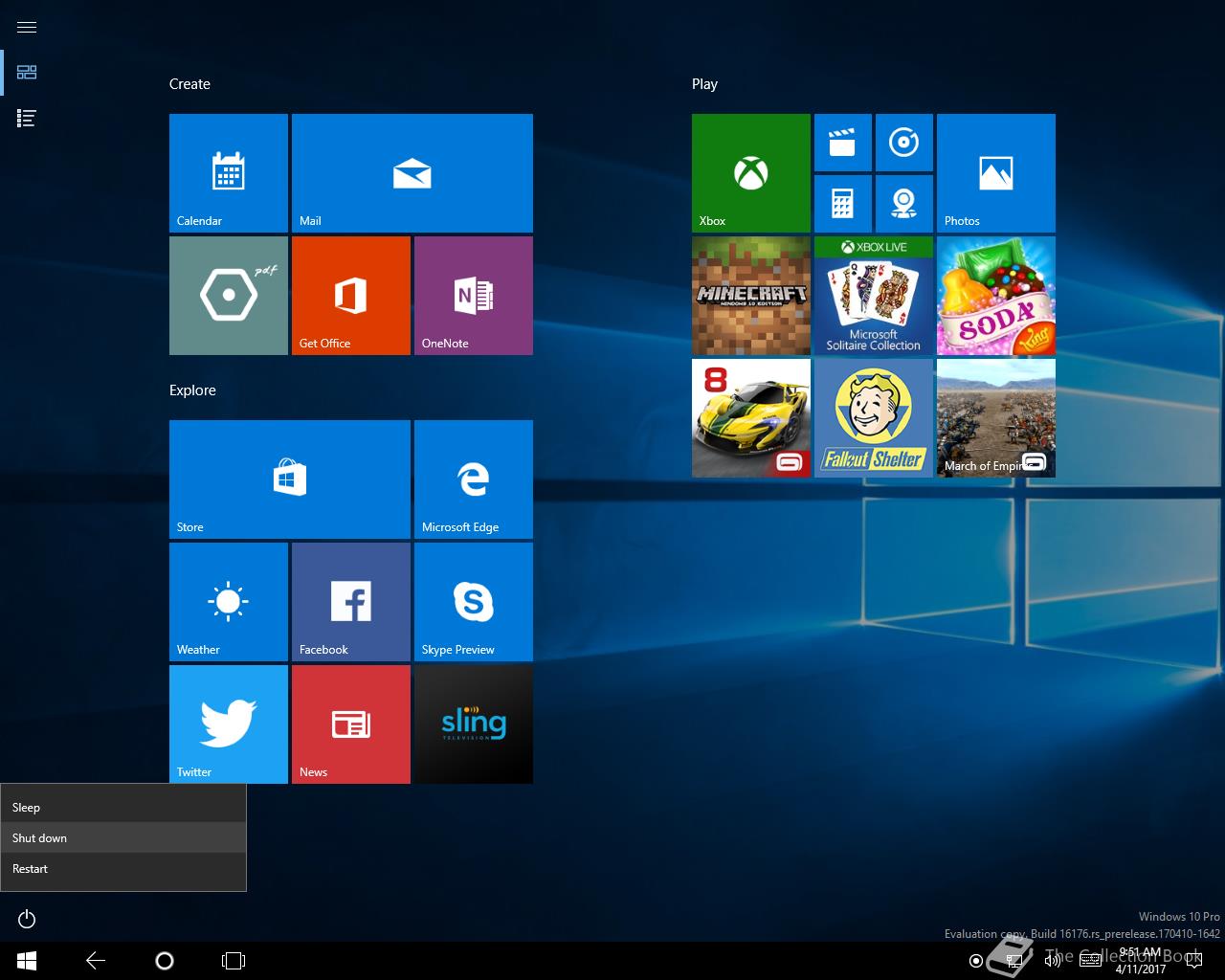Viewport: 1225px width, 980px height.
Task: Click the Play group heading
Action: pyautogui.click(x=704, y=84)
